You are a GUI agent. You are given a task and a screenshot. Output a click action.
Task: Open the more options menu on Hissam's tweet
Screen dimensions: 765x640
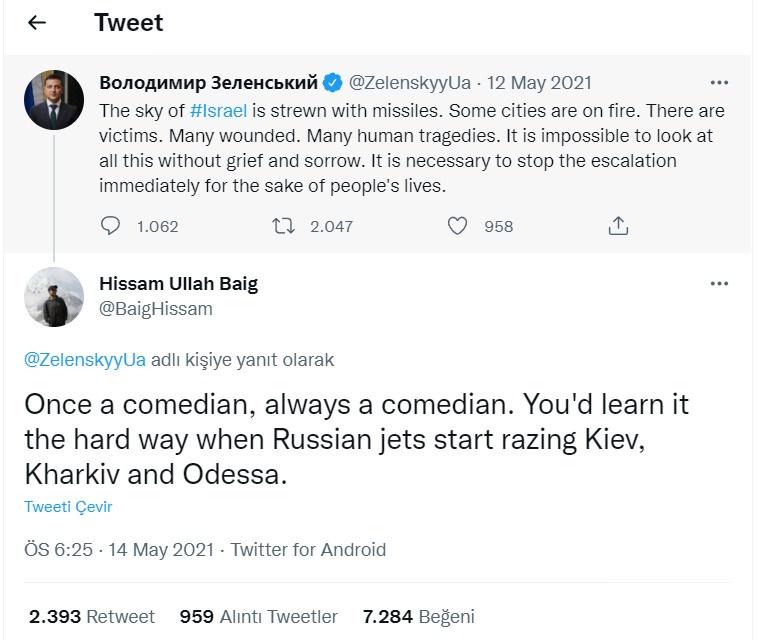(719, 284)
